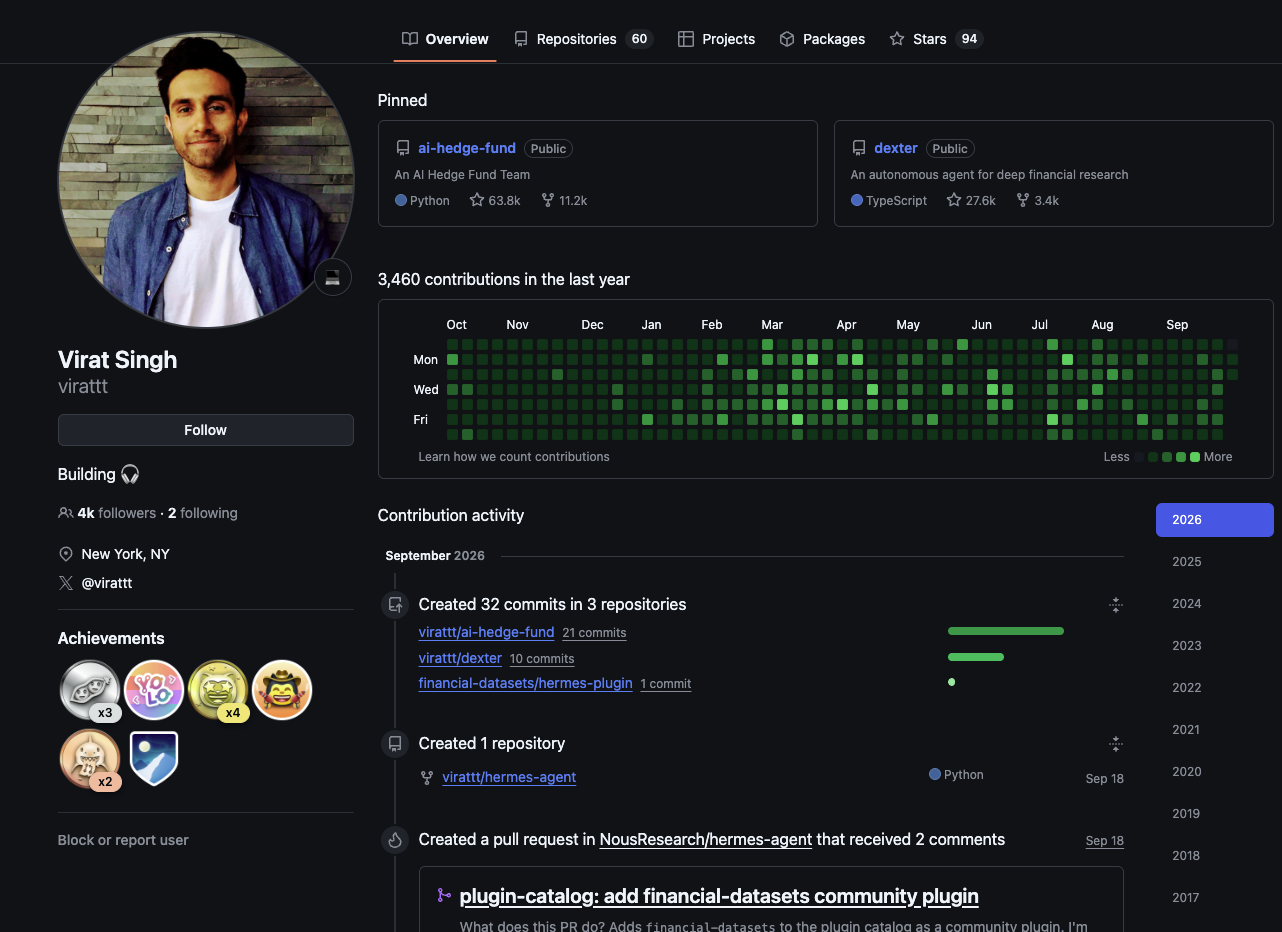Image resolution: width=1282 pixels, height=932 pixels.
Task: Open the cowboy Quickdraw achievement badge
Action: tap(282, 690)
